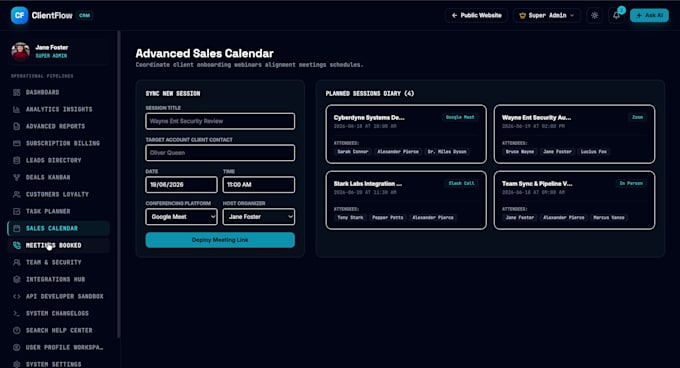Click the Search Help Center icon
This screenshot has height=368, width=680.
(16, 330)
